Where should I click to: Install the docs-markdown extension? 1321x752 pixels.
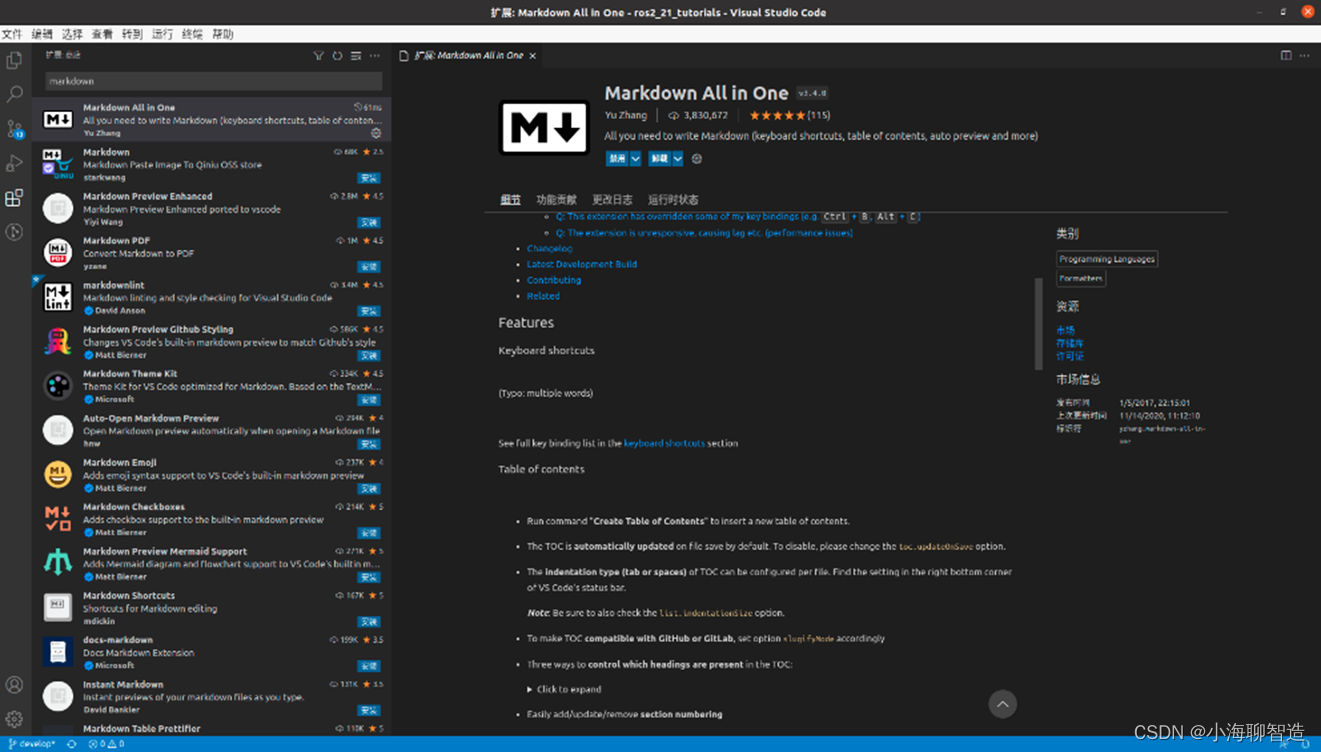(x=369, y=666)
